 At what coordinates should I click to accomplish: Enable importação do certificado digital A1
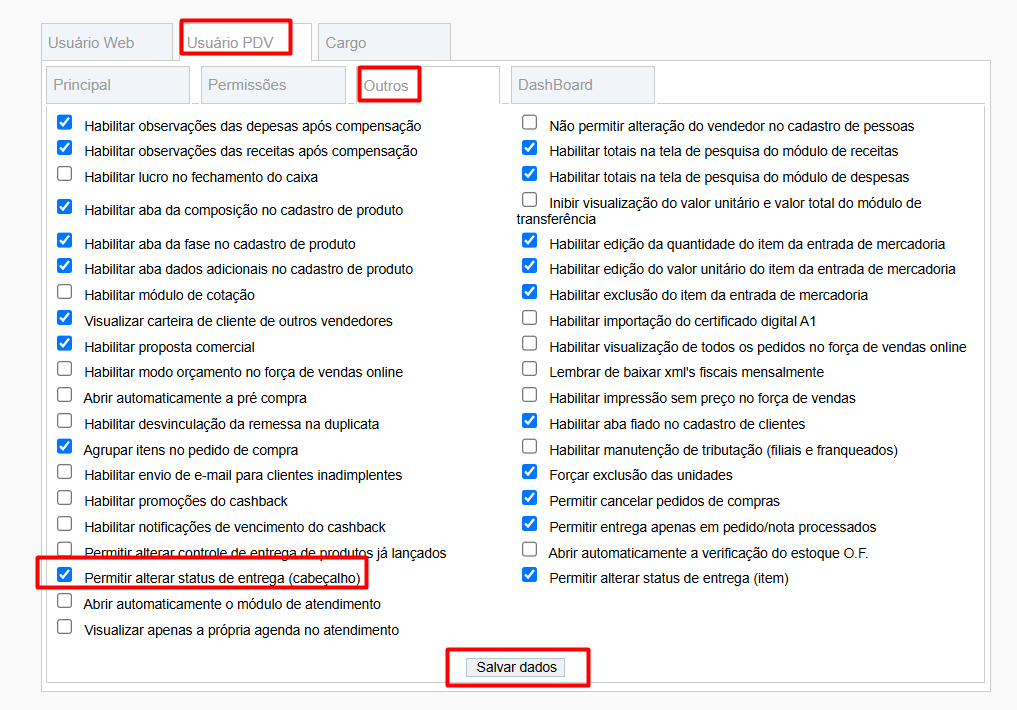[529, 317]
